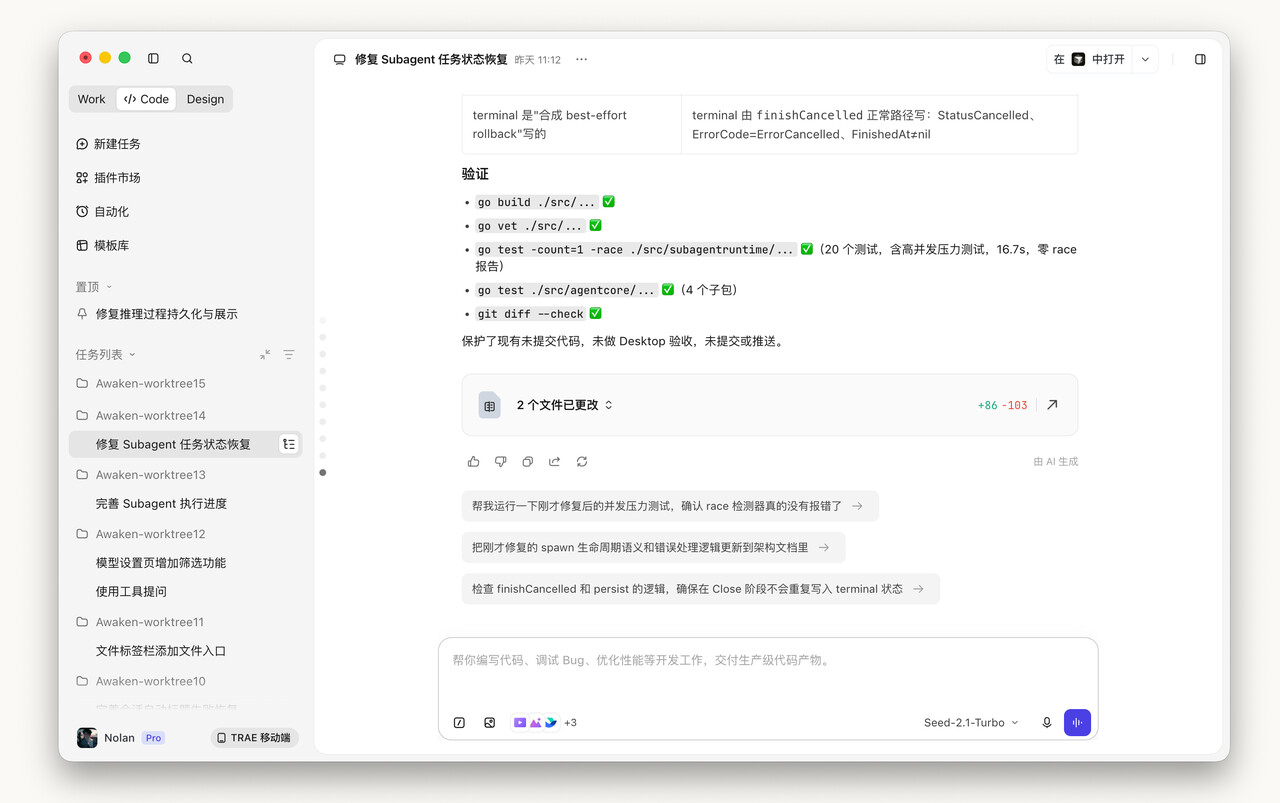
Task: Click the +86 -103 change count
Action: (x=1002, y=405)
